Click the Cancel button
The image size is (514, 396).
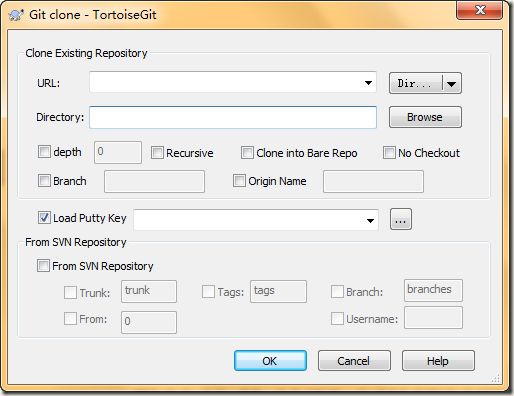point(354,361)
